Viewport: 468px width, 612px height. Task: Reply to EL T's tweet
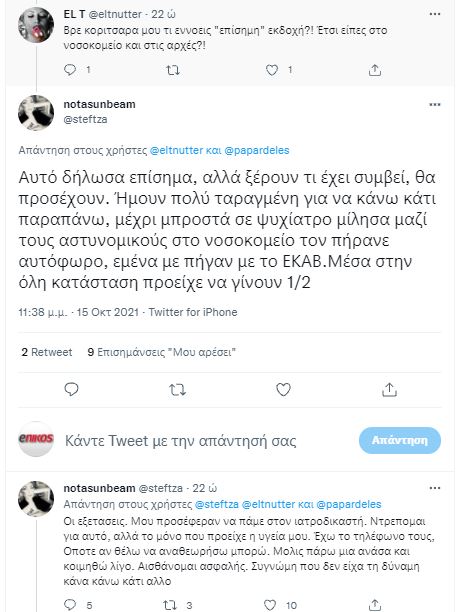(70, 70)
